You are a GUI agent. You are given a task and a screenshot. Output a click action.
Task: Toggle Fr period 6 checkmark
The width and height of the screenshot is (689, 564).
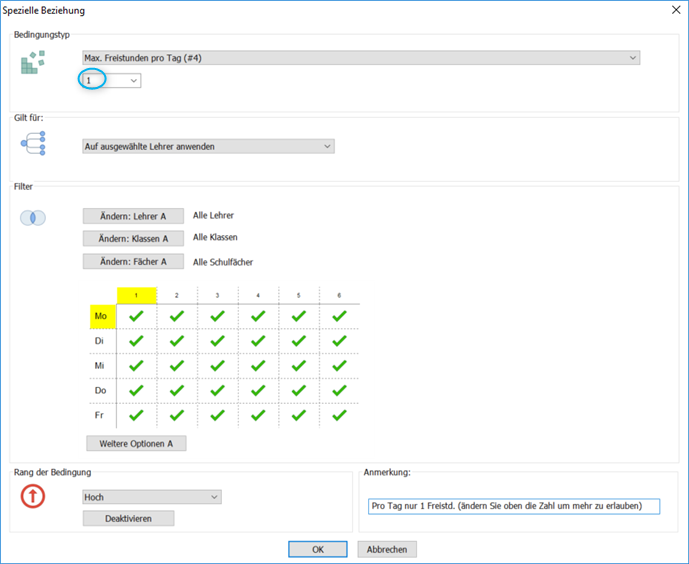tap(339, 415)
